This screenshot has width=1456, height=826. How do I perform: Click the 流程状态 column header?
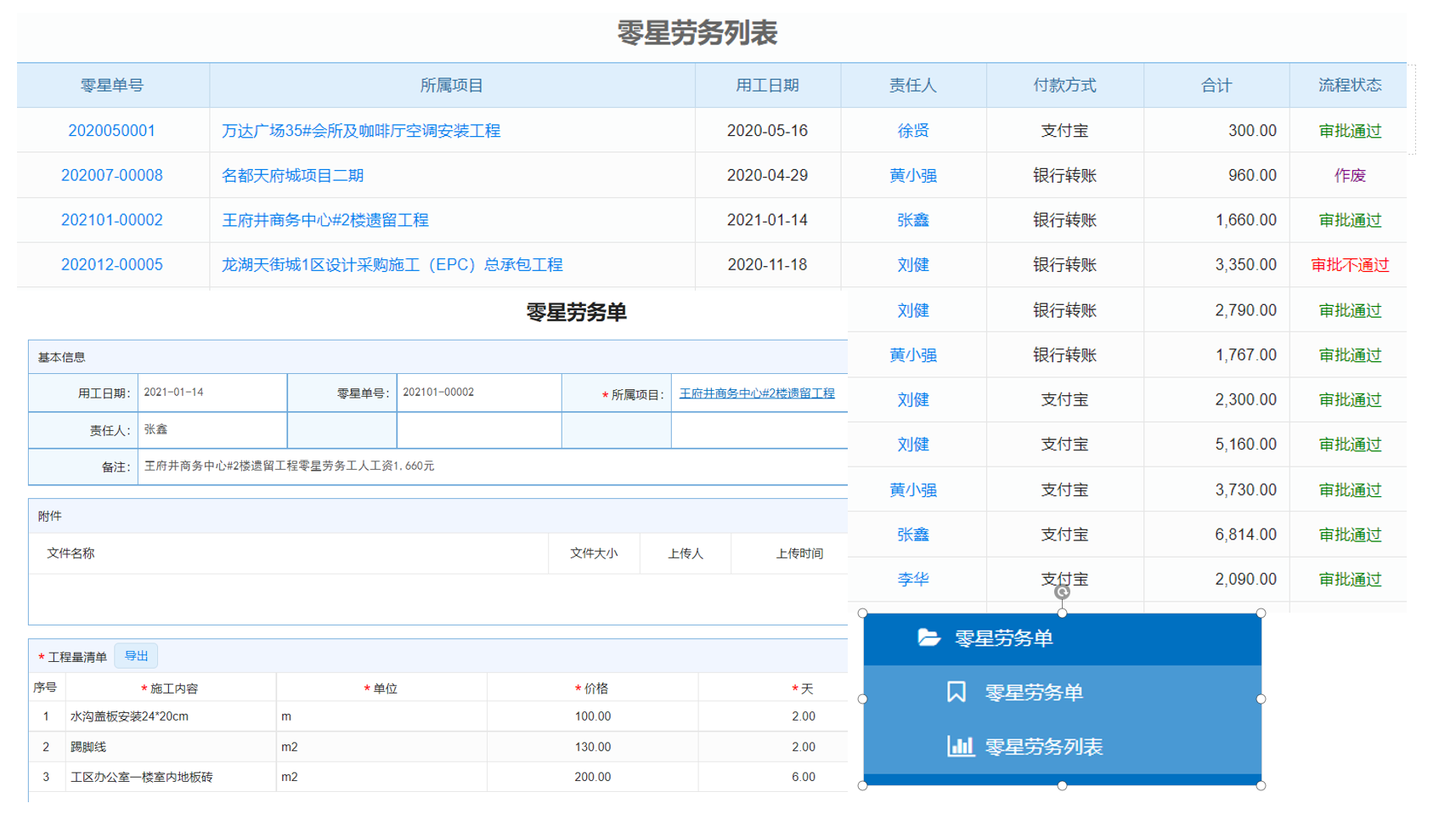[1349, 85]
